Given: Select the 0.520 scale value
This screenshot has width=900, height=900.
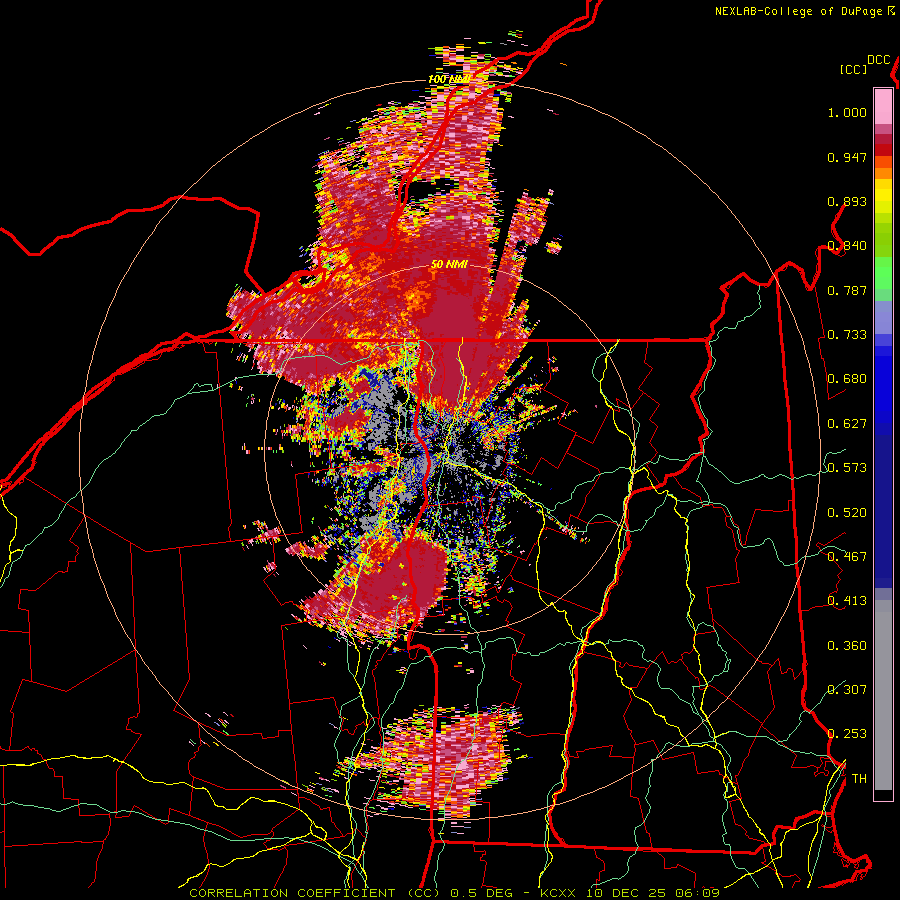Looking at the screenshot, I should [x=847, y=513].
